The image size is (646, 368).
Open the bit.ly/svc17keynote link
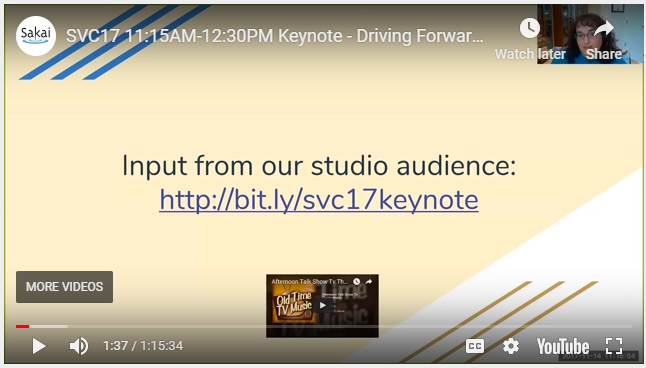[319, 200]
